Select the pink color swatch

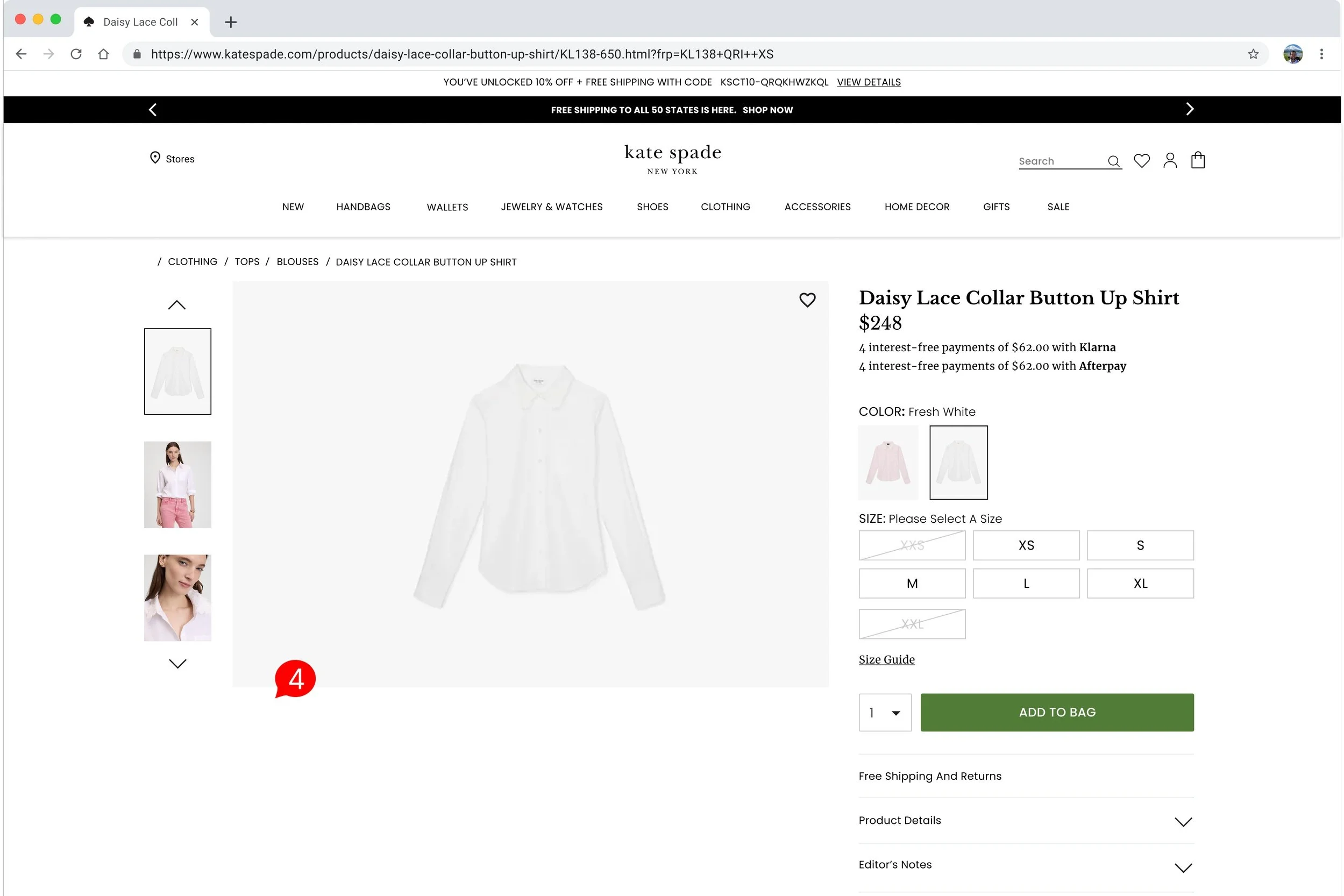887,463
